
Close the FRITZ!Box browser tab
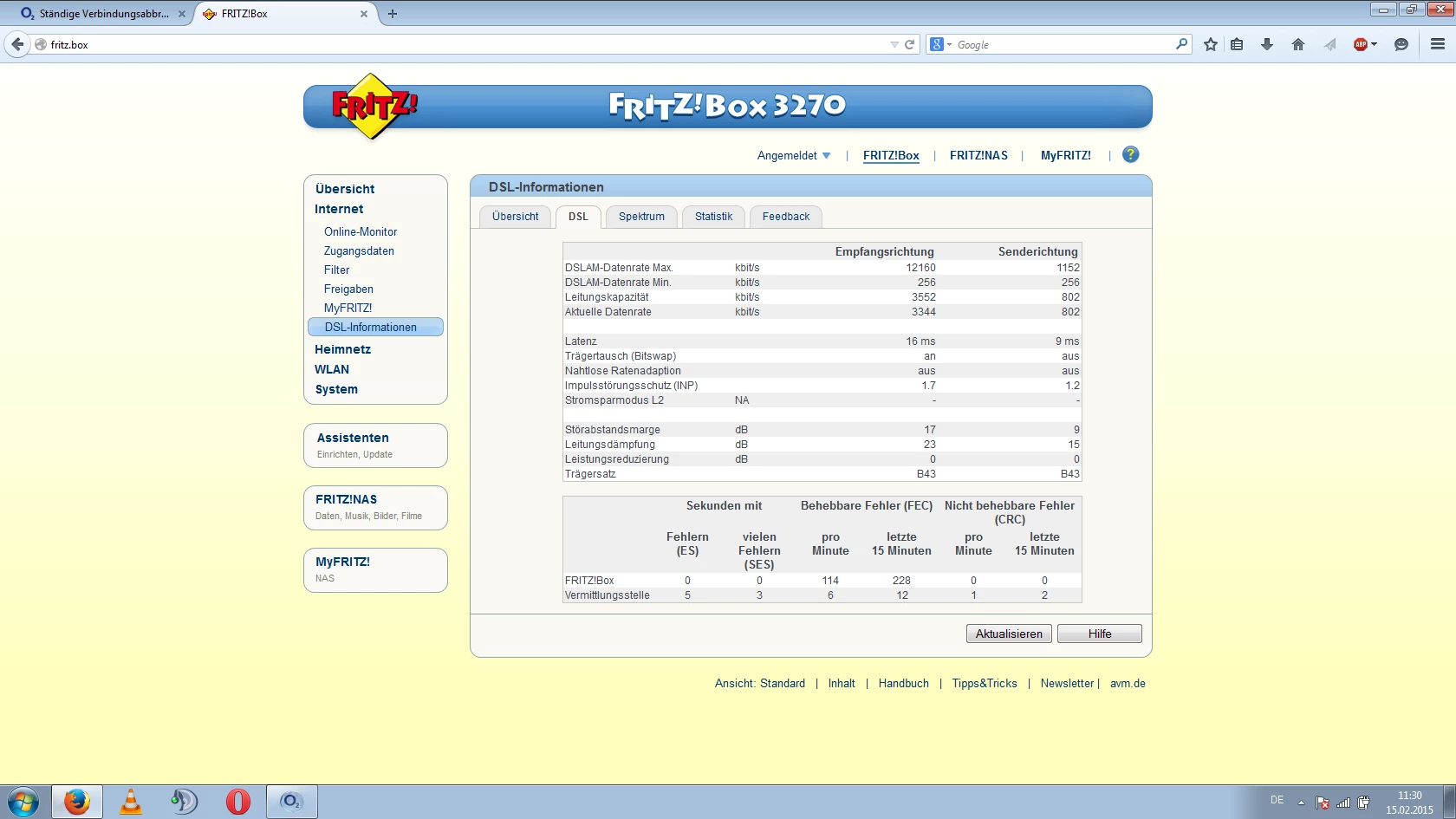pos(364,14)
